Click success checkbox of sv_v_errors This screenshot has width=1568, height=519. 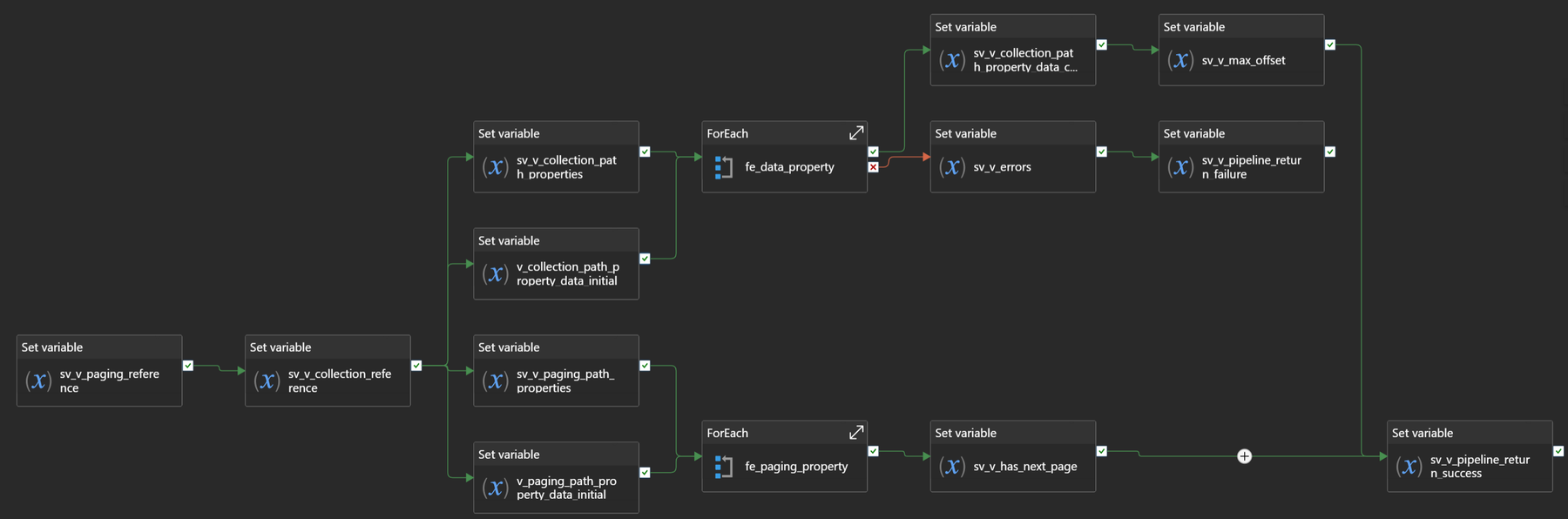pyautogui.click(x=1102, y=152)
